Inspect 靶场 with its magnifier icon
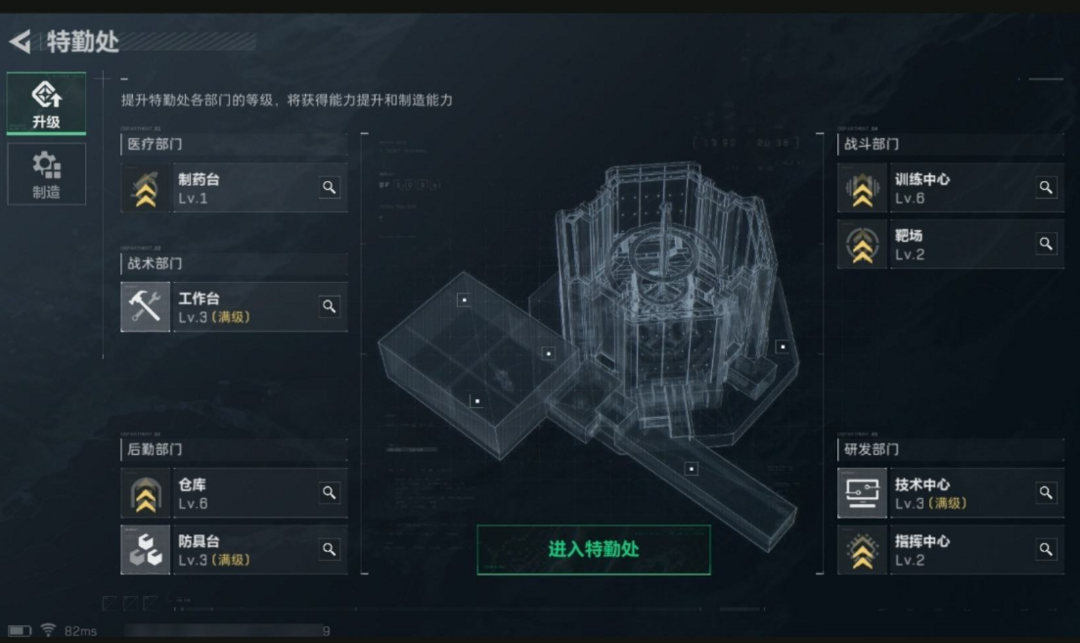The height and width of the screenshot is (643, 1080). point(1046,244)
